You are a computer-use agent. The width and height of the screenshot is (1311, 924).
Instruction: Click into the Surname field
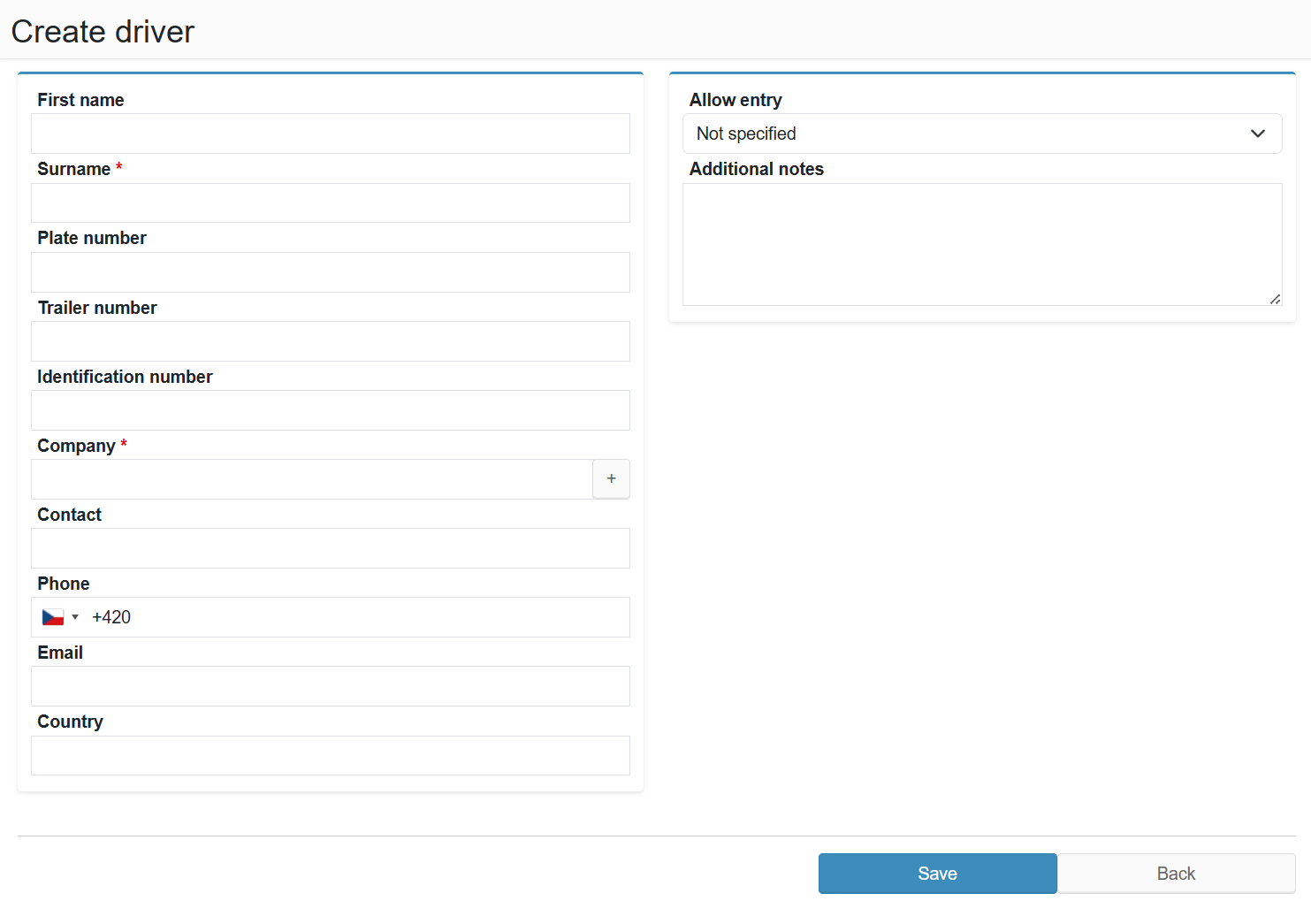click(330, 203)
